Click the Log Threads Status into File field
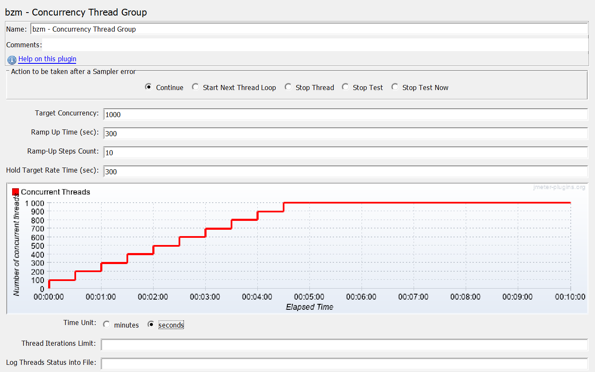This screenshot has width=595, height=372. (344, 363)
